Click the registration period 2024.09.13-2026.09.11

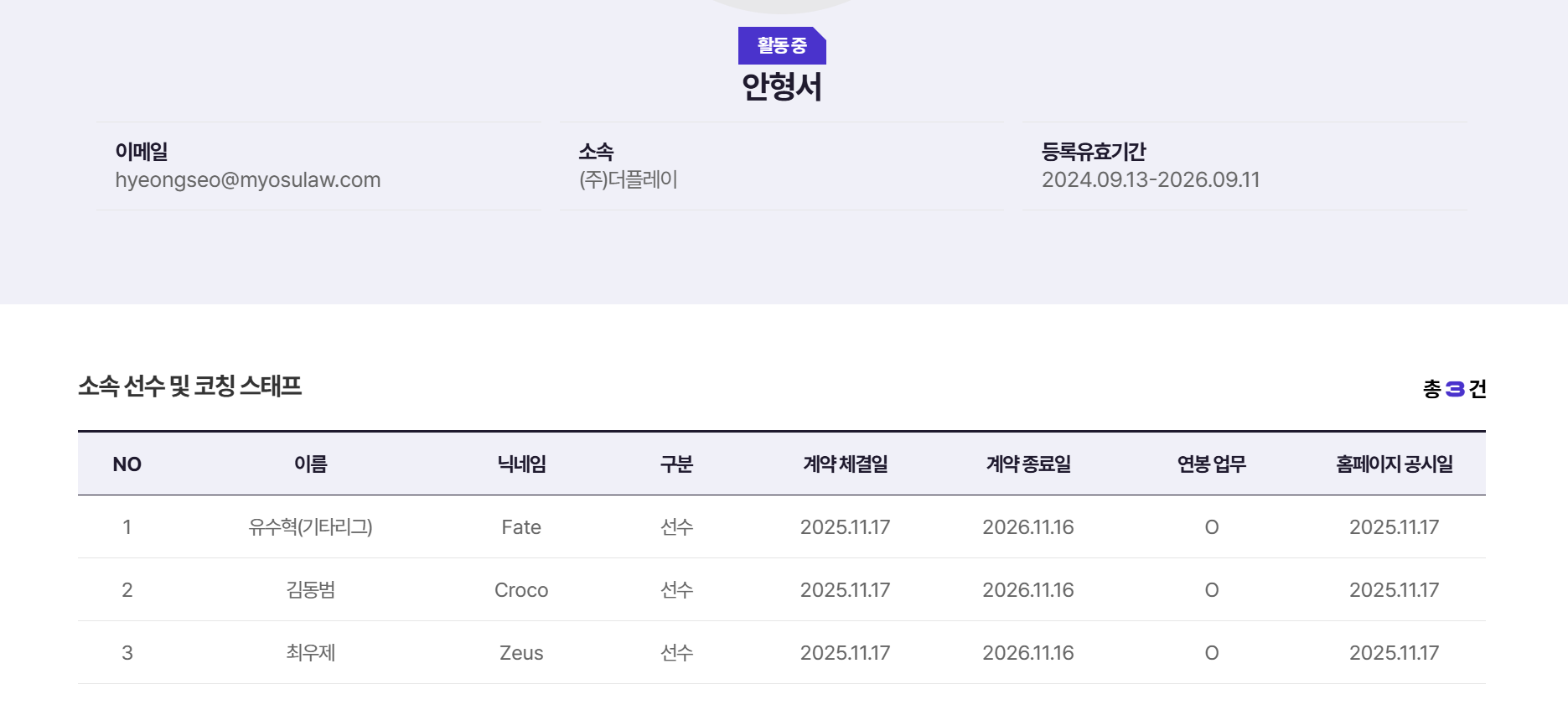click(x=1150, y=180)
